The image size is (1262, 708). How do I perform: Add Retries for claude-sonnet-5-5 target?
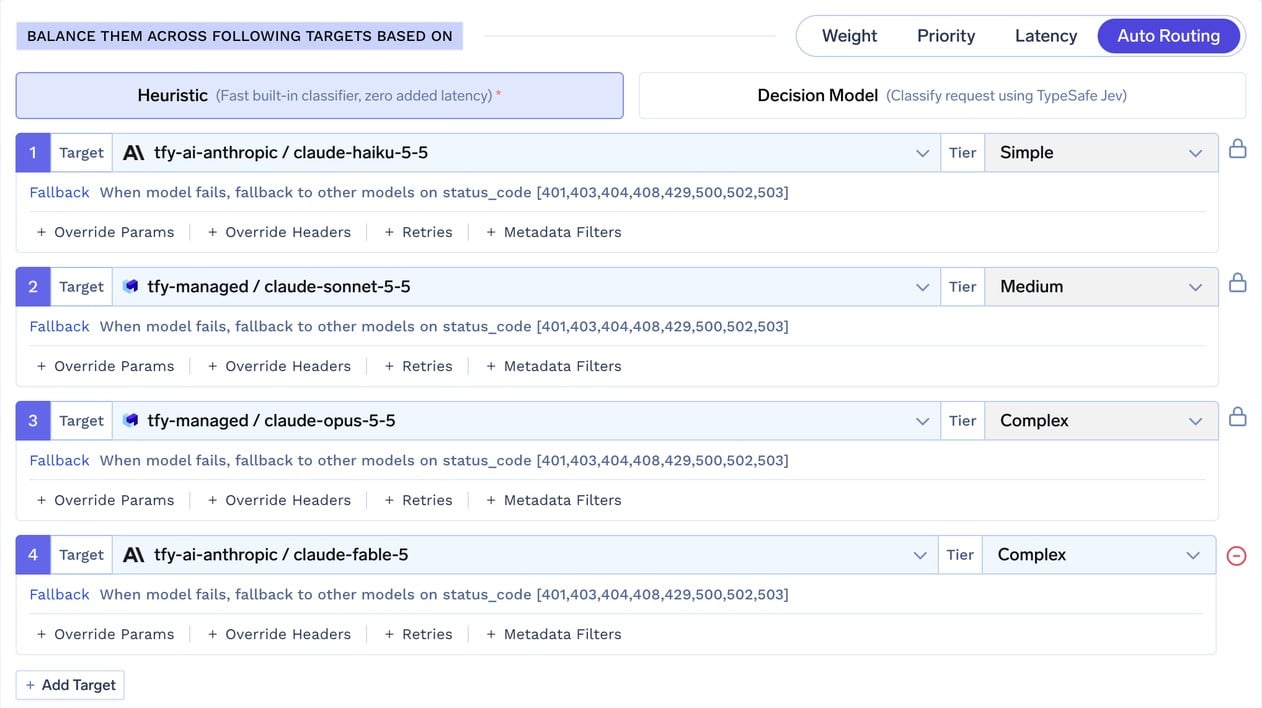418,366
